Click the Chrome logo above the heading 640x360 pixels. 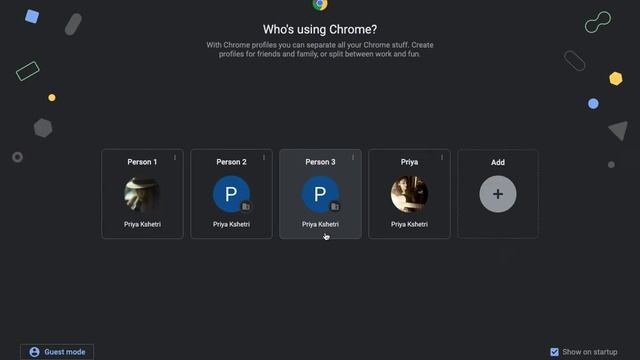coord(320,4)
